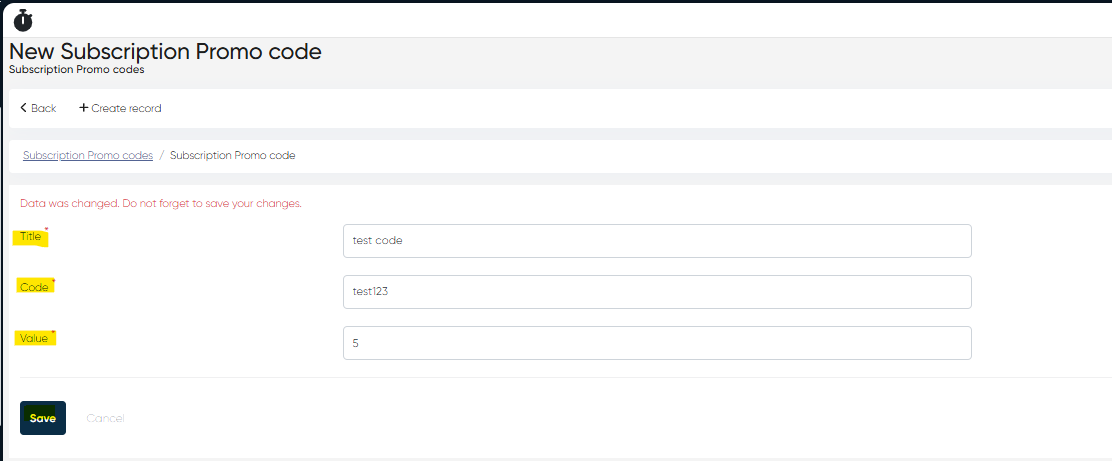Click the current Subscription Promo code breadcrumb
The width and height of the screenshot is (1112, 461).
pos(232,156)
